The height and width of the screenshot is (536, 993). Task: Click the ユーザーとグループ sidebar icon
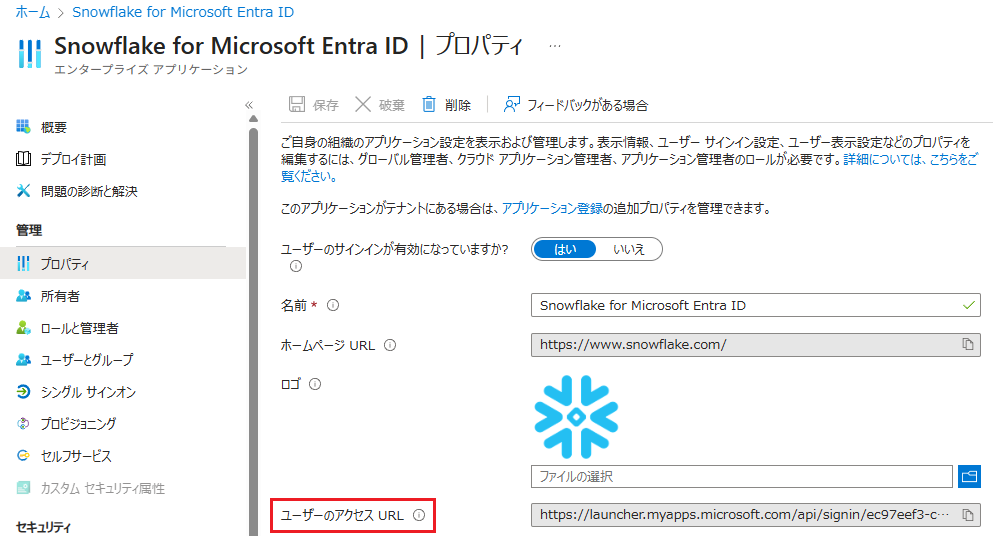pyautogui.click(x=23, y=360)
